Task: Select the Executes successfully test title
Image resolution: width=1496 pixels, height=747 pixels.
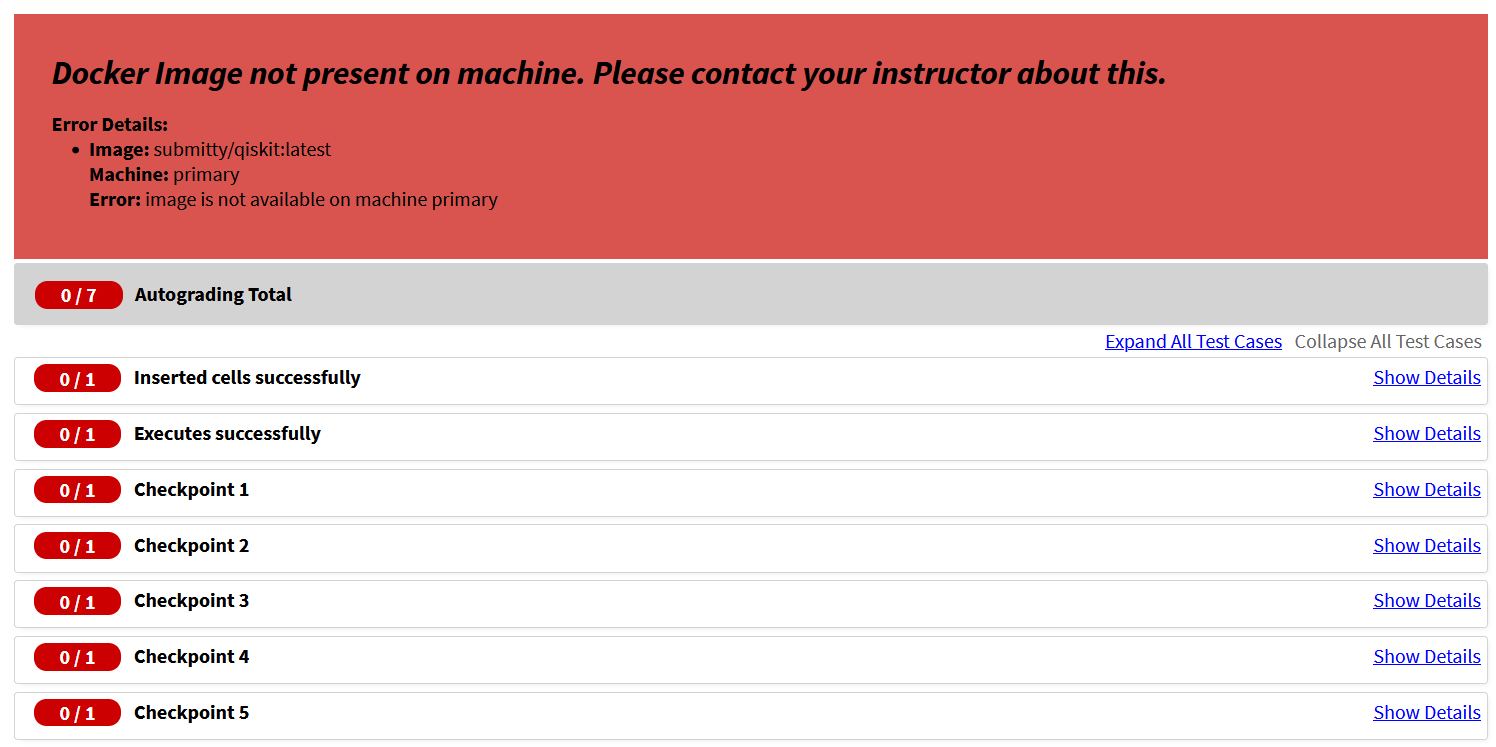Action: 227,434
